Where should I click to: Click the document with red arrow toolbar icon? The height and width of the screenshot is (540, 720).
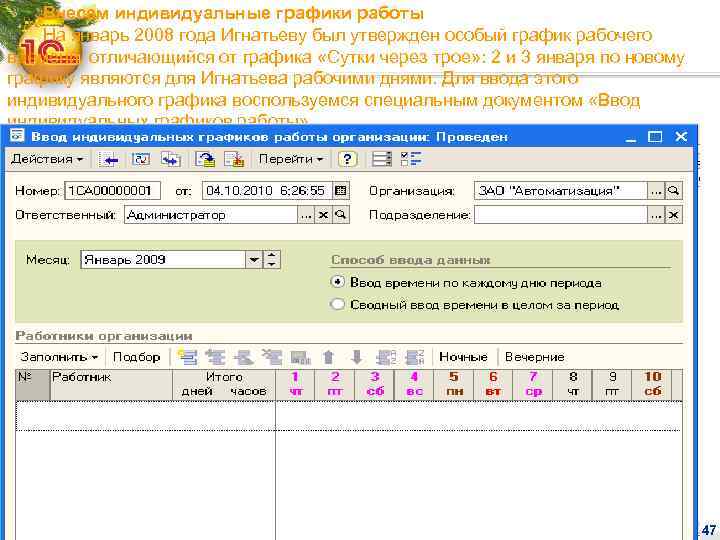[234, 159]
